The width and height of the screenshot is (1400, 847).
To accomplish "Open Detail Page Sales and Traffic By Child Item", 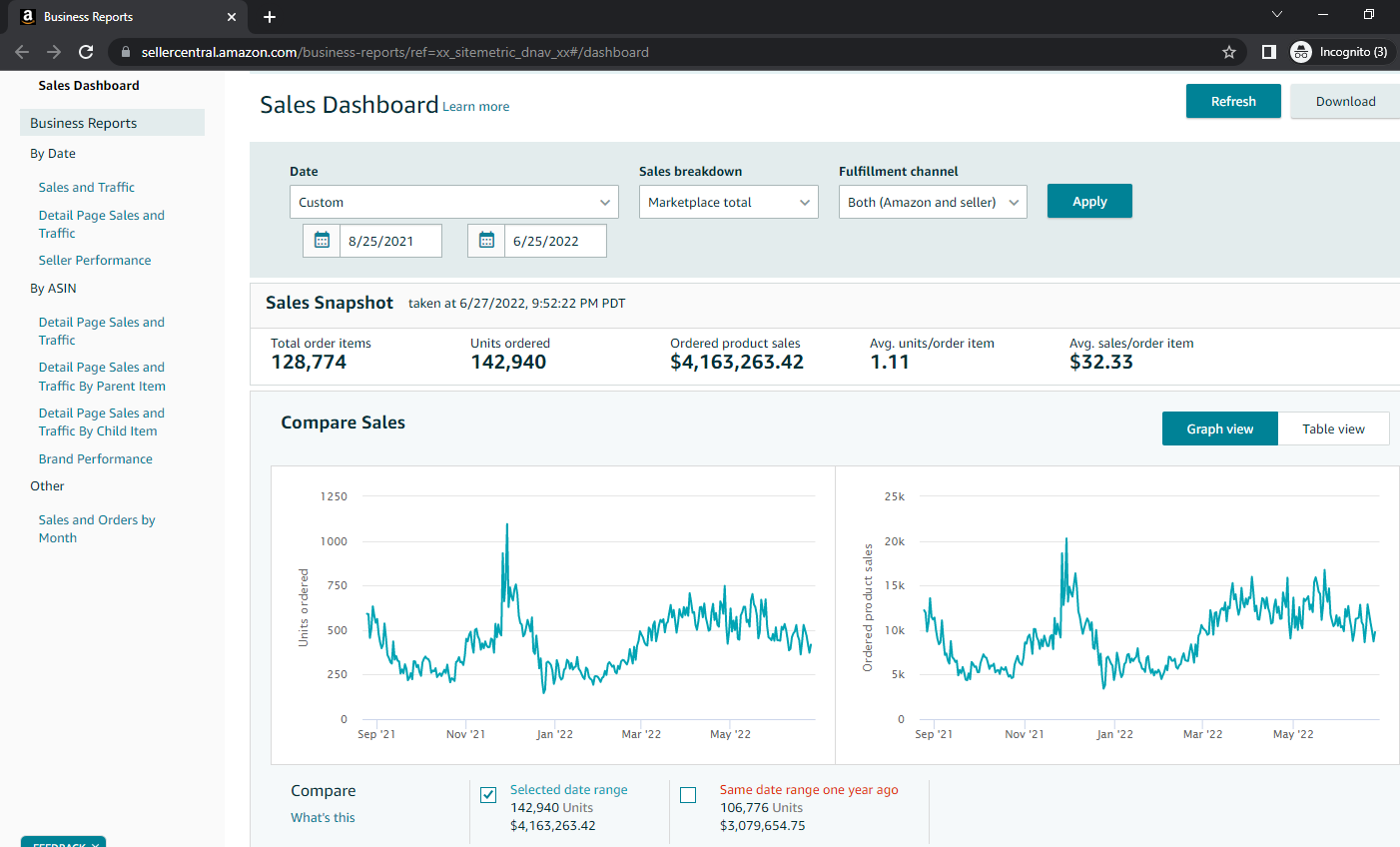I will click(x=102, y=423).
